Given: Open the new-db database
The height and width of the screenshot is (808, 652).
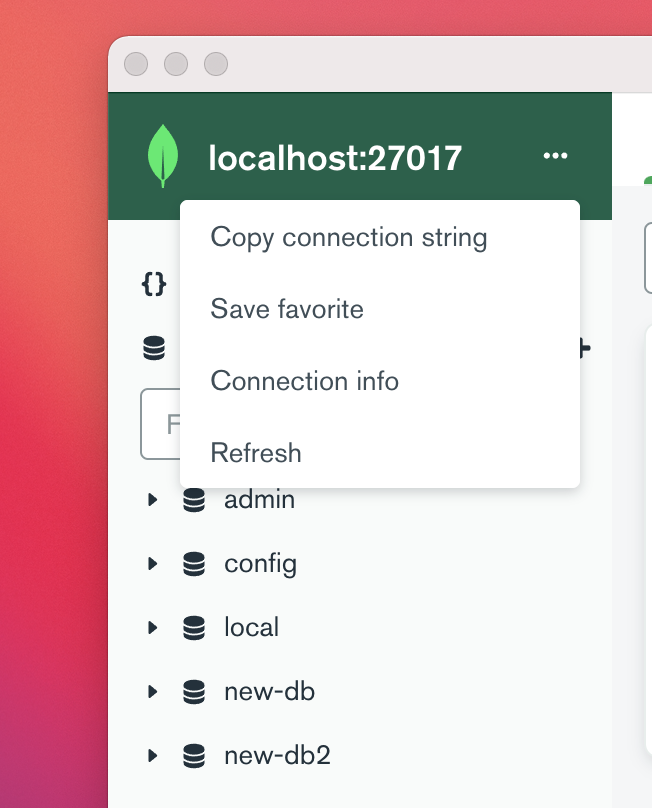Looking at the screenshot, I should tap(269, 692).
